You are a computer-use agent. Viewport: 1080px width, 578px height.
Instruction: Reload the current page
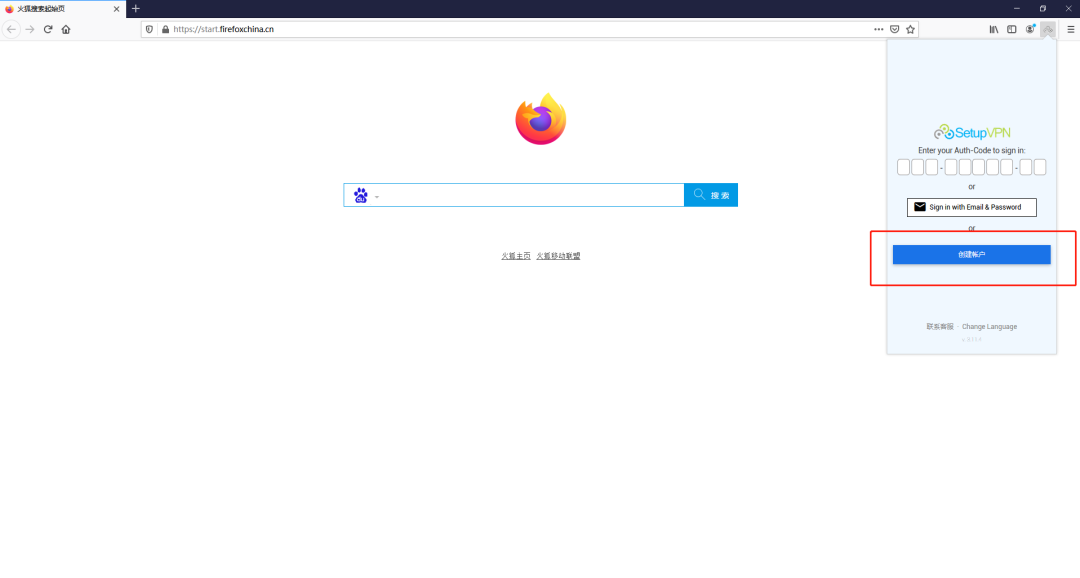point(47,29)
